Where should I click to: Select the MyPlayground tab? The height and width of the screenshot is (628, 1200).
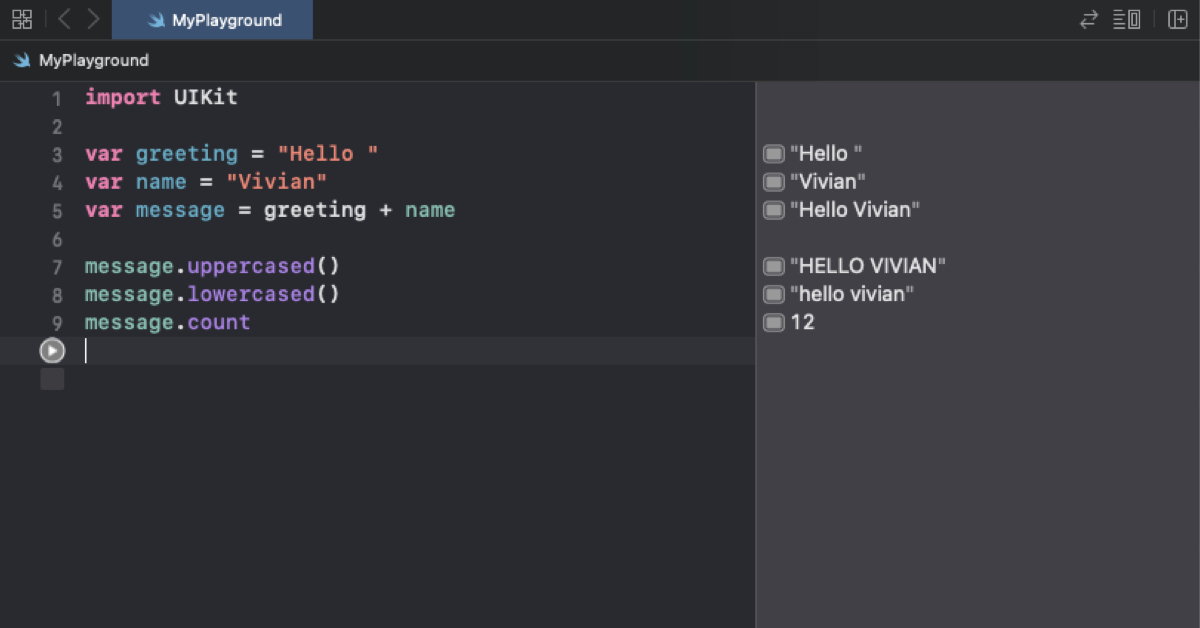point(212,20)
